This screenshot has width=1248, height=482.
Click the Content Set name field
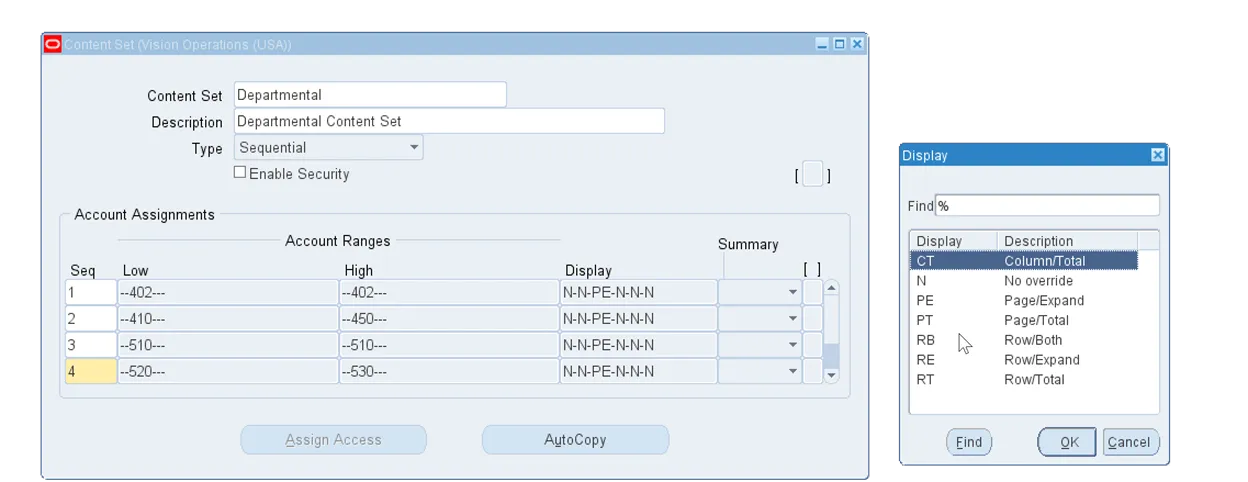tap(370, 95)
